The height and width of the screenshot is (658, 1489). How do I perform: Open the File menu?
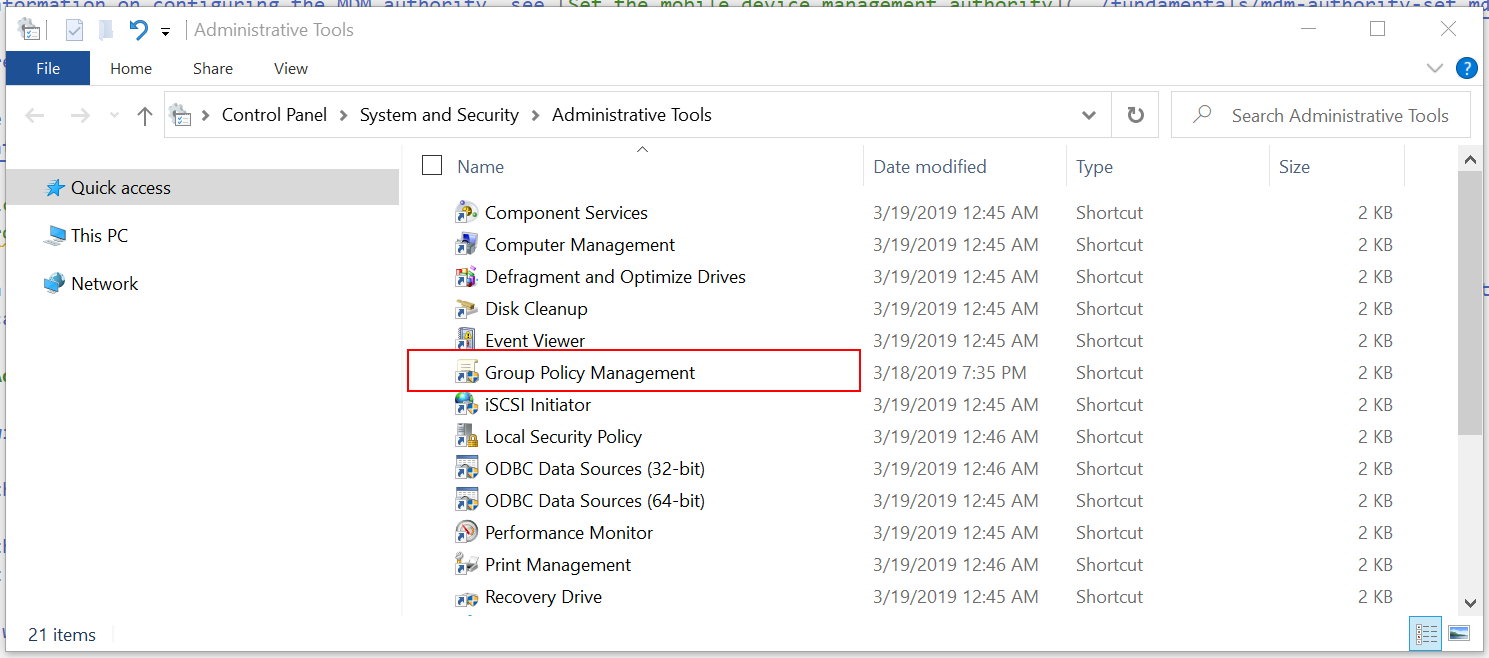[x=48, y=68]
